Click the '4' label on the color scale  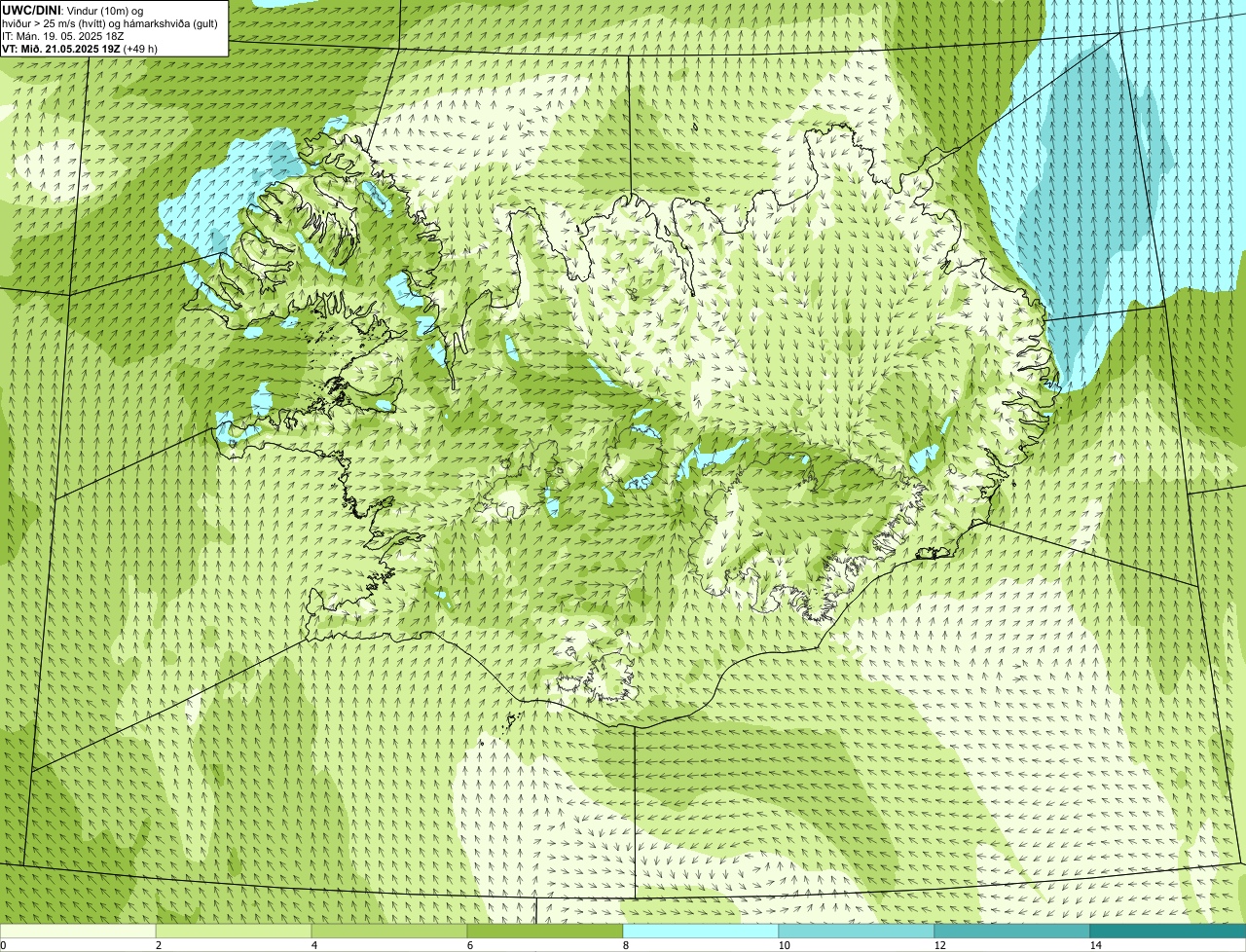click(x=312, y=945)
